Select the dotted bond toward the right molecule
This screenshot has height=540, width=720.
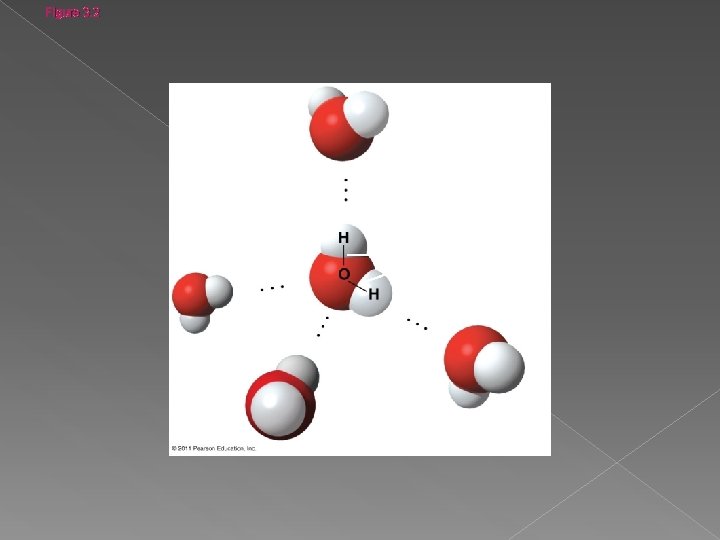coord(417,324)
